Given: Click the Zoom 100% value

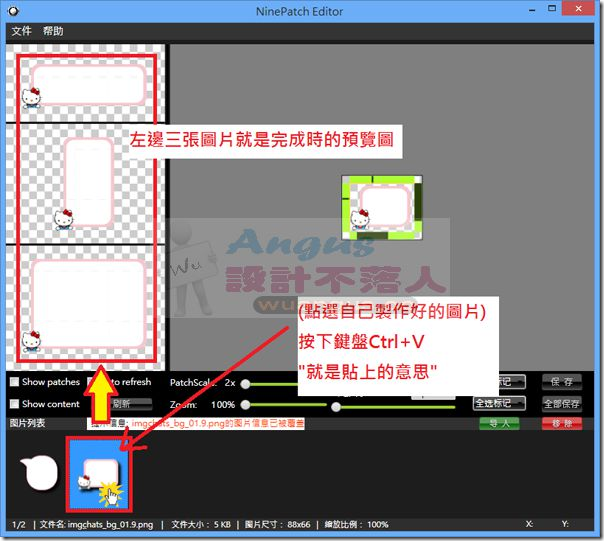Looking at the screenshot, I should [223, 405].
